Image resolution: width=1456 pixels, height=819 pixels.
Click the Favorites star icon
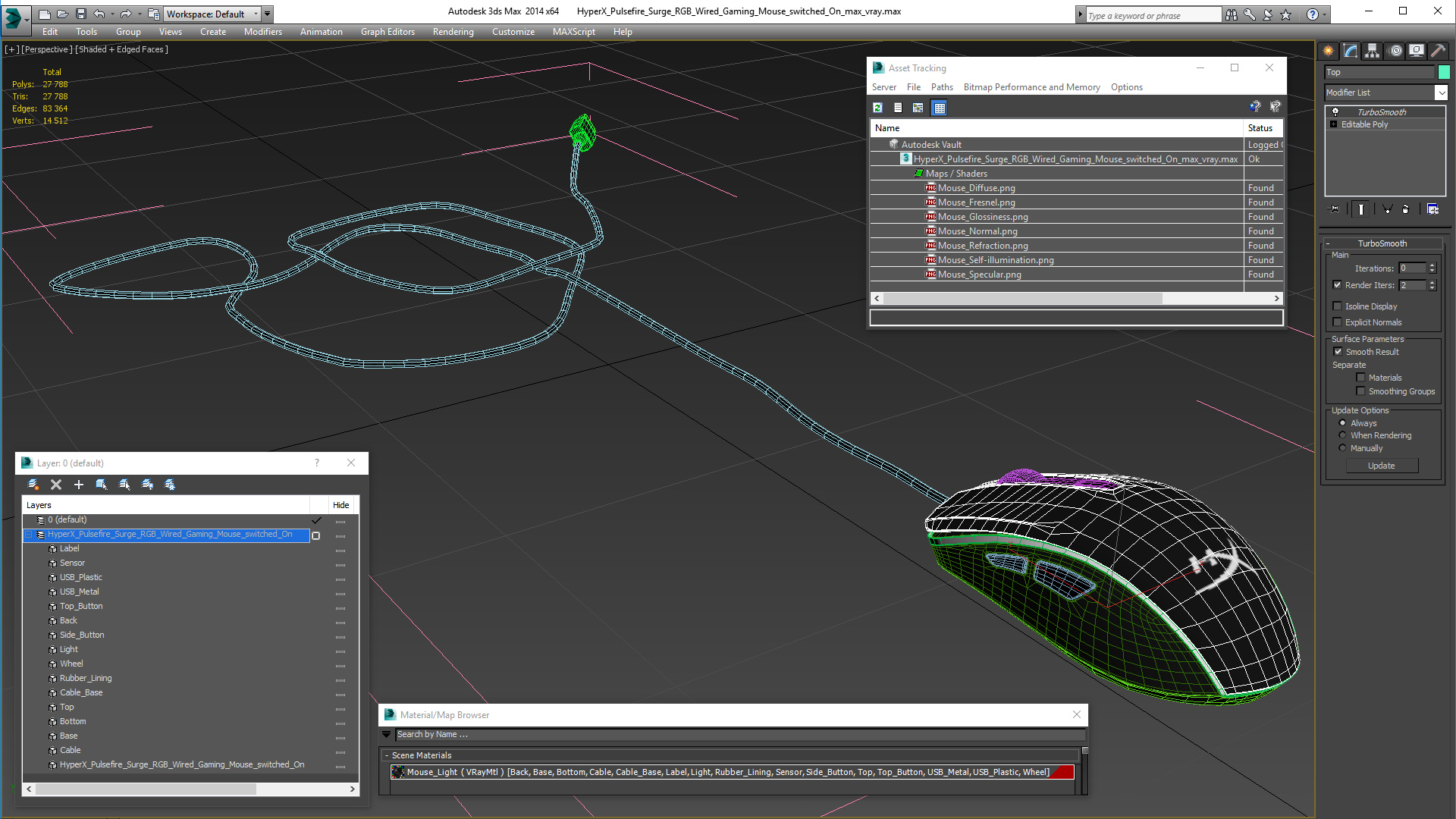(1285, 14)
